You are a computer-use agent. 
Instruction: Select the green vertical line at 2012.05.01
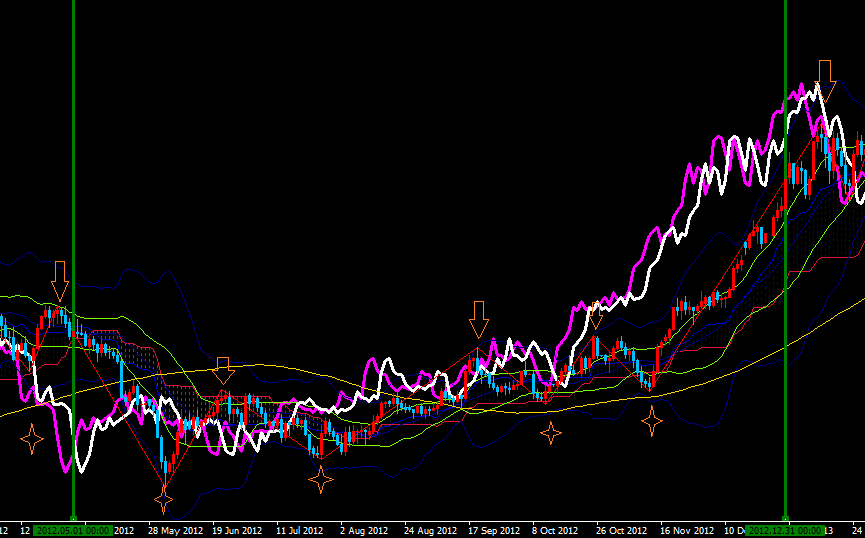pos(73,259)
